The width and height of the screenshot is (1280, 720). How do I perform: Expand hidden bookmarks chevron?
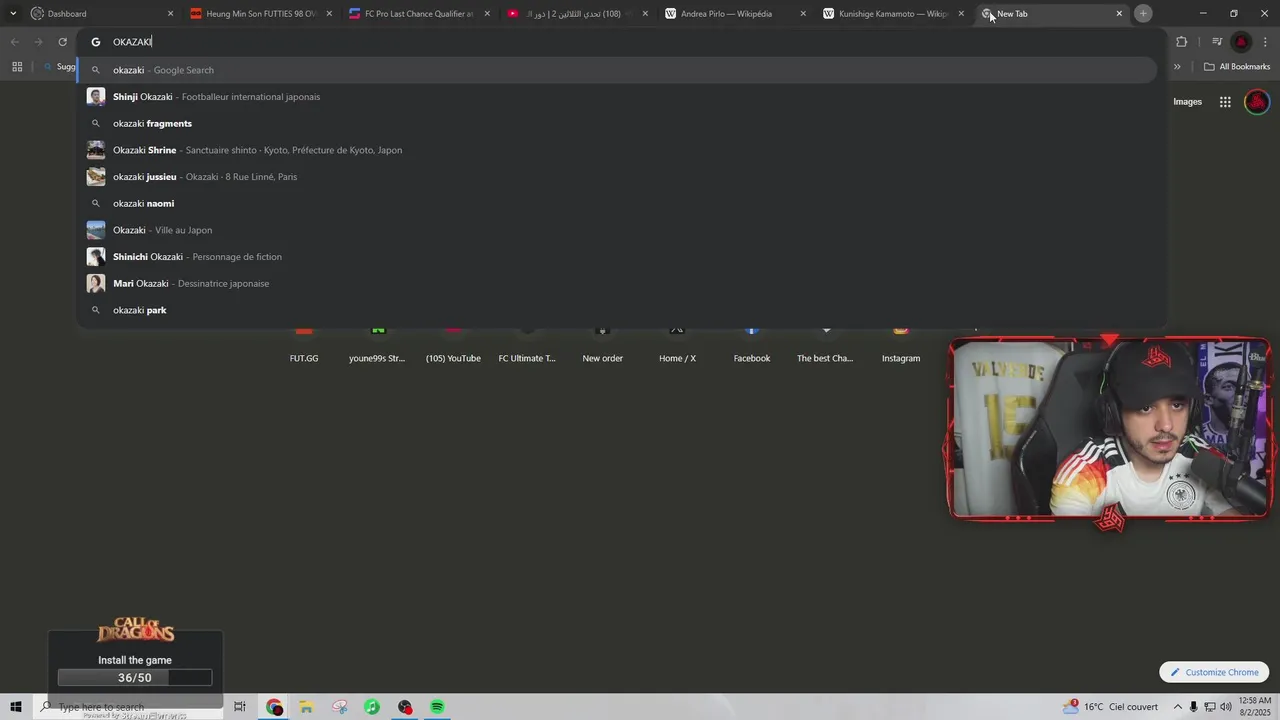coord(1177,67)
